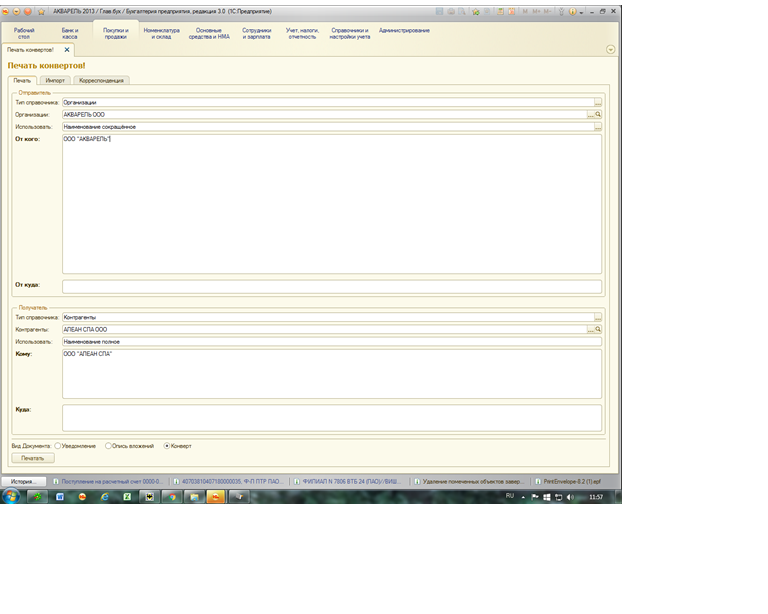Open the magnifier lookup for Контрагенты field

[598, 329]
